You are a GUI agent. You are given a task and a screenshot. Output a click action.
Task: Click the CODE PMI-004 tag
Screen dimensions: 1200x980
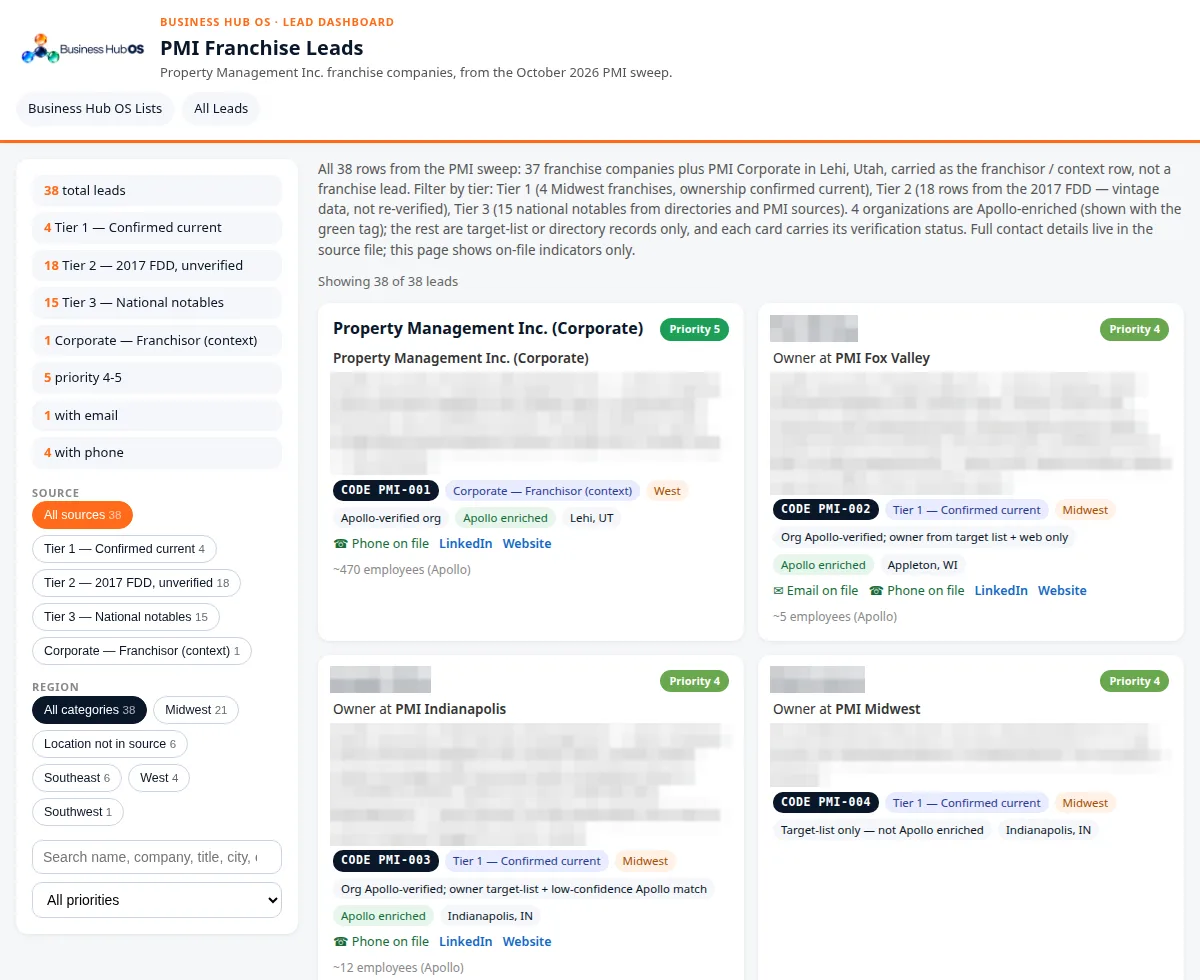click(x=826, y=803)
